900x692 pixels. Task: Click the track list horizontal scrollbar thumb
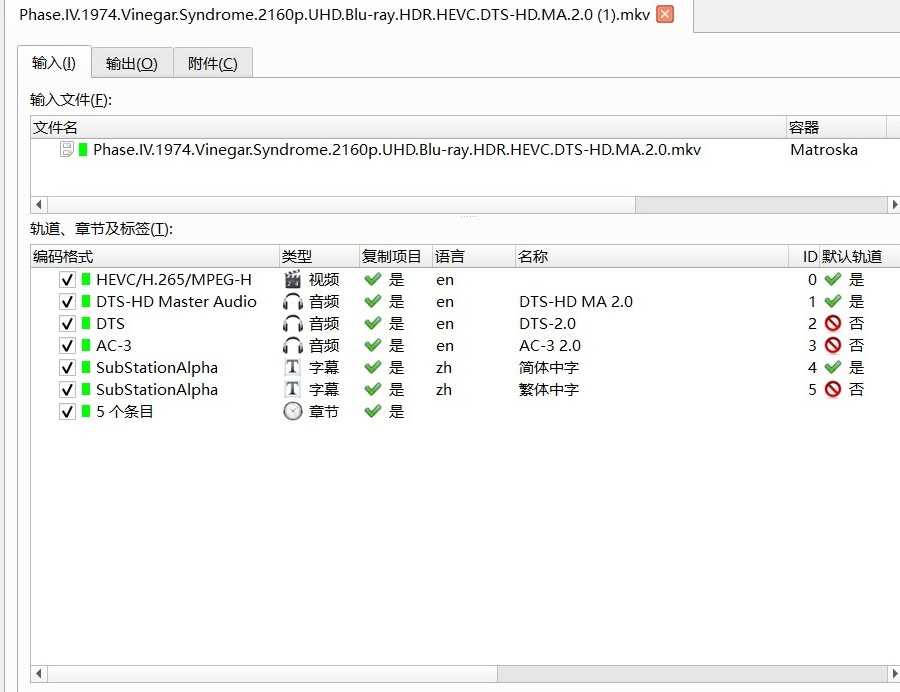tap(273, 674)
